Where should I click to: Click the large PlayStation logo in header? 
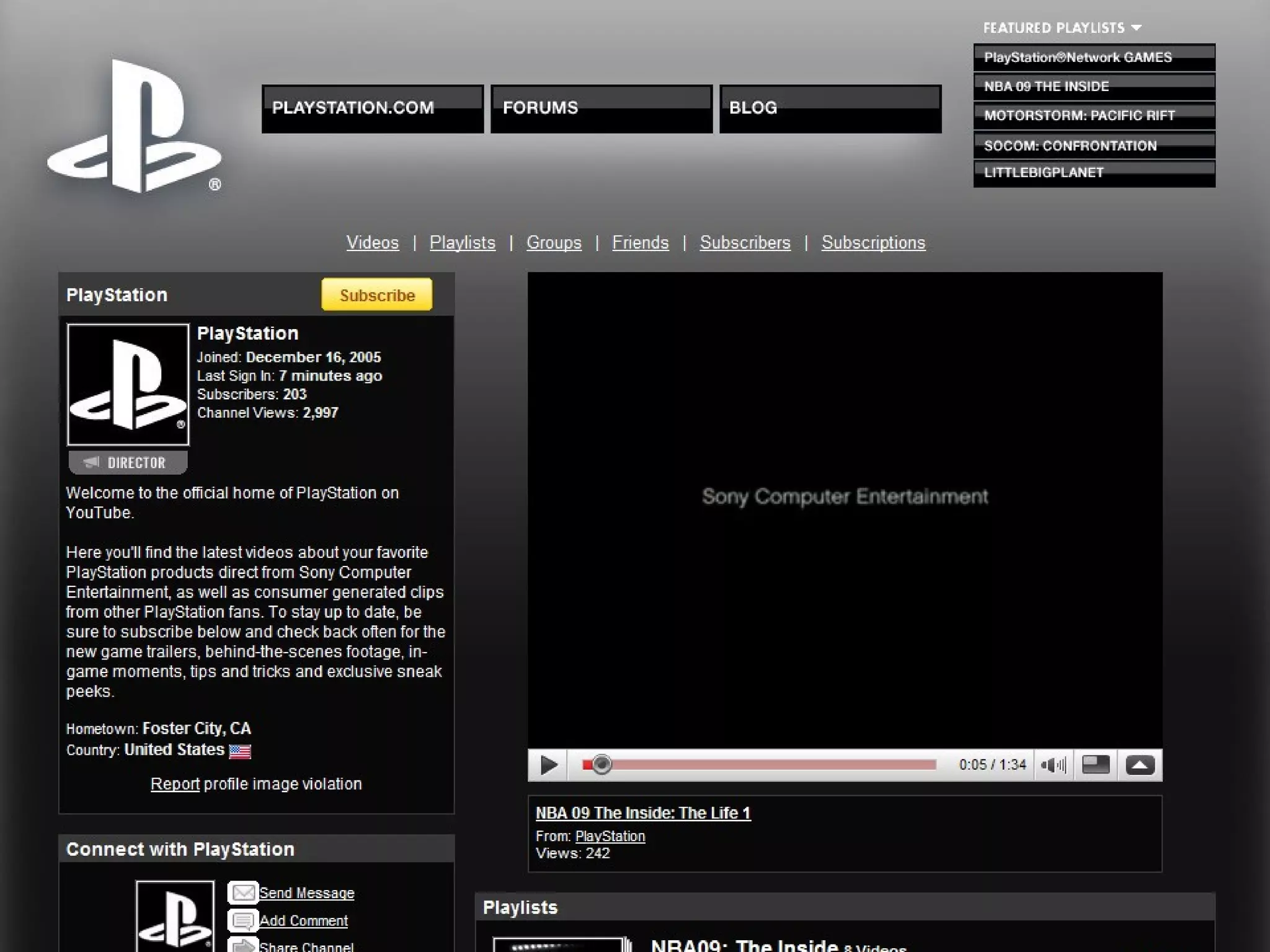point(135,127)
